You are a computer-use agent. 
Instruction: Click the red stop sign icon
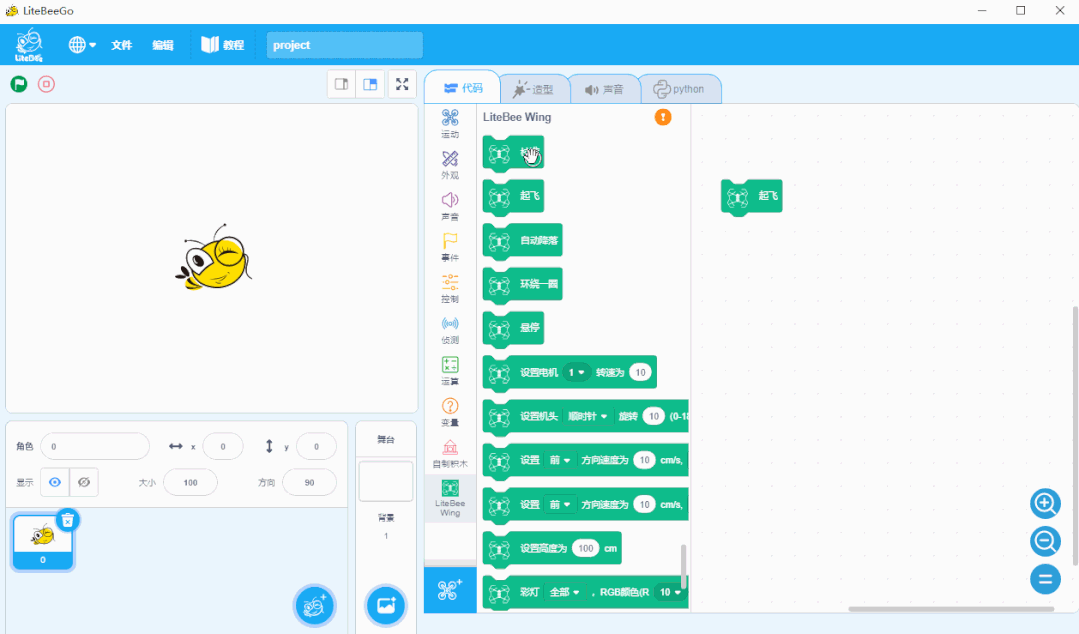point(46,84)
